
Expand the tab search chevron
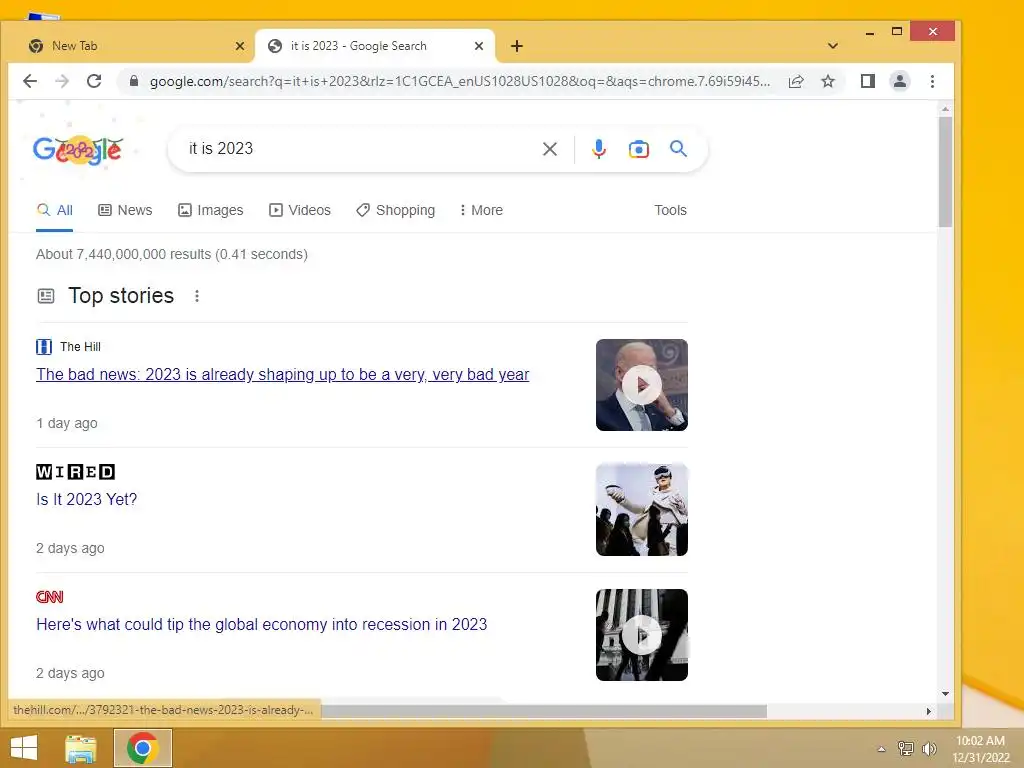(x=833, y=46)
